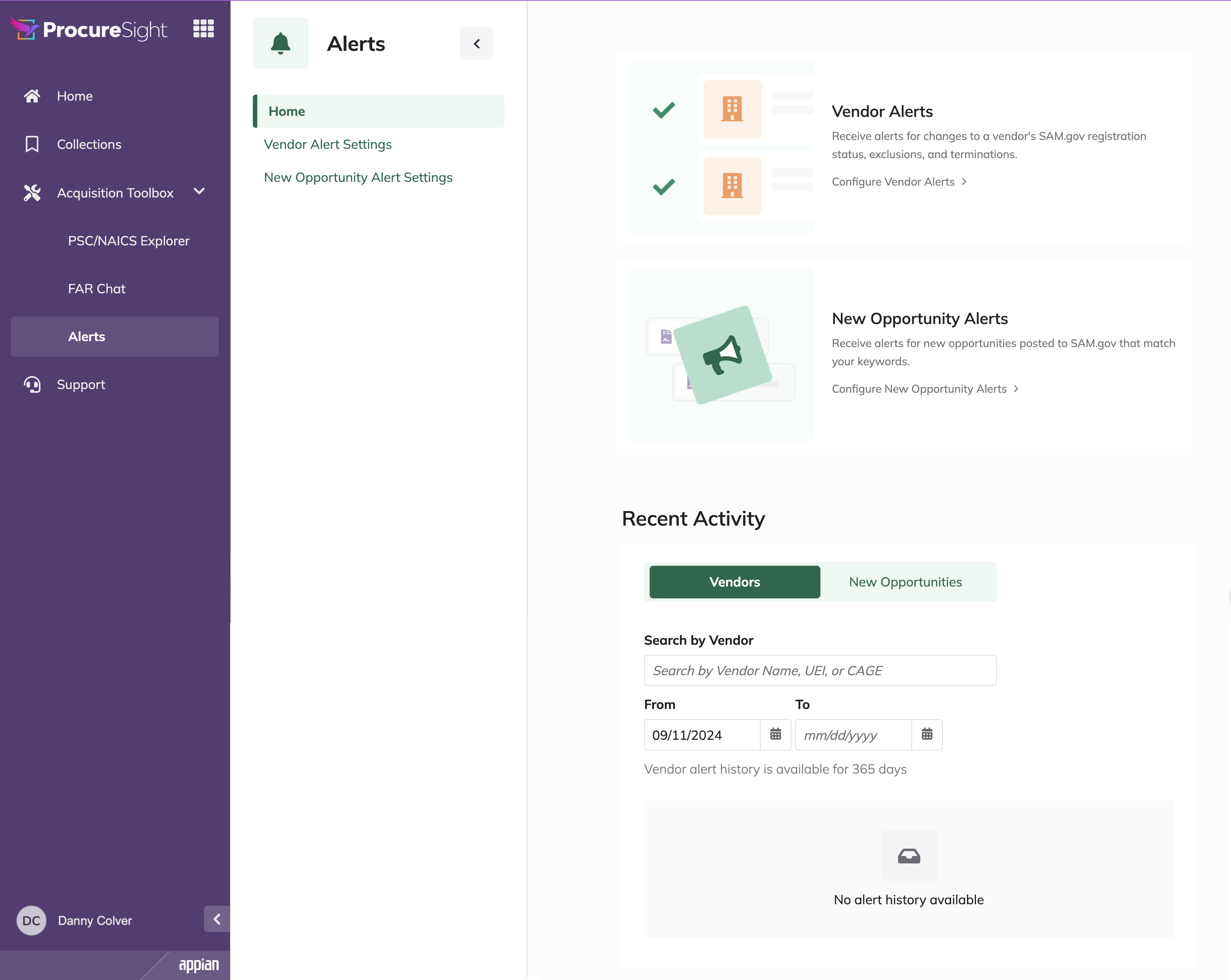Click the Danny Colver user name

coord(95,921)
